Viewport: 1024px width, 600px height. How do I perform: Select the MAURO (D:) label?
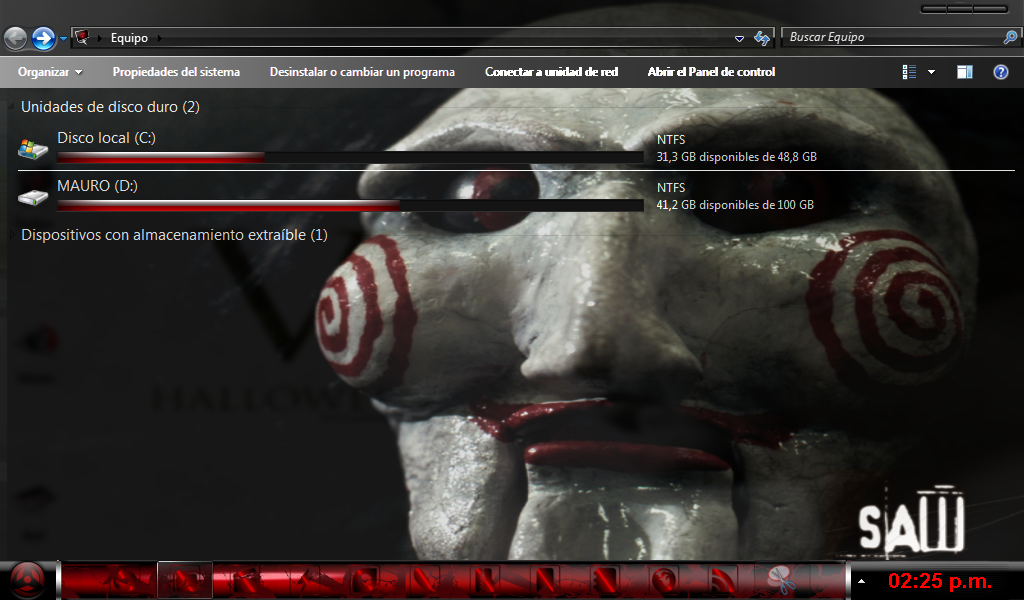(97, 186)
